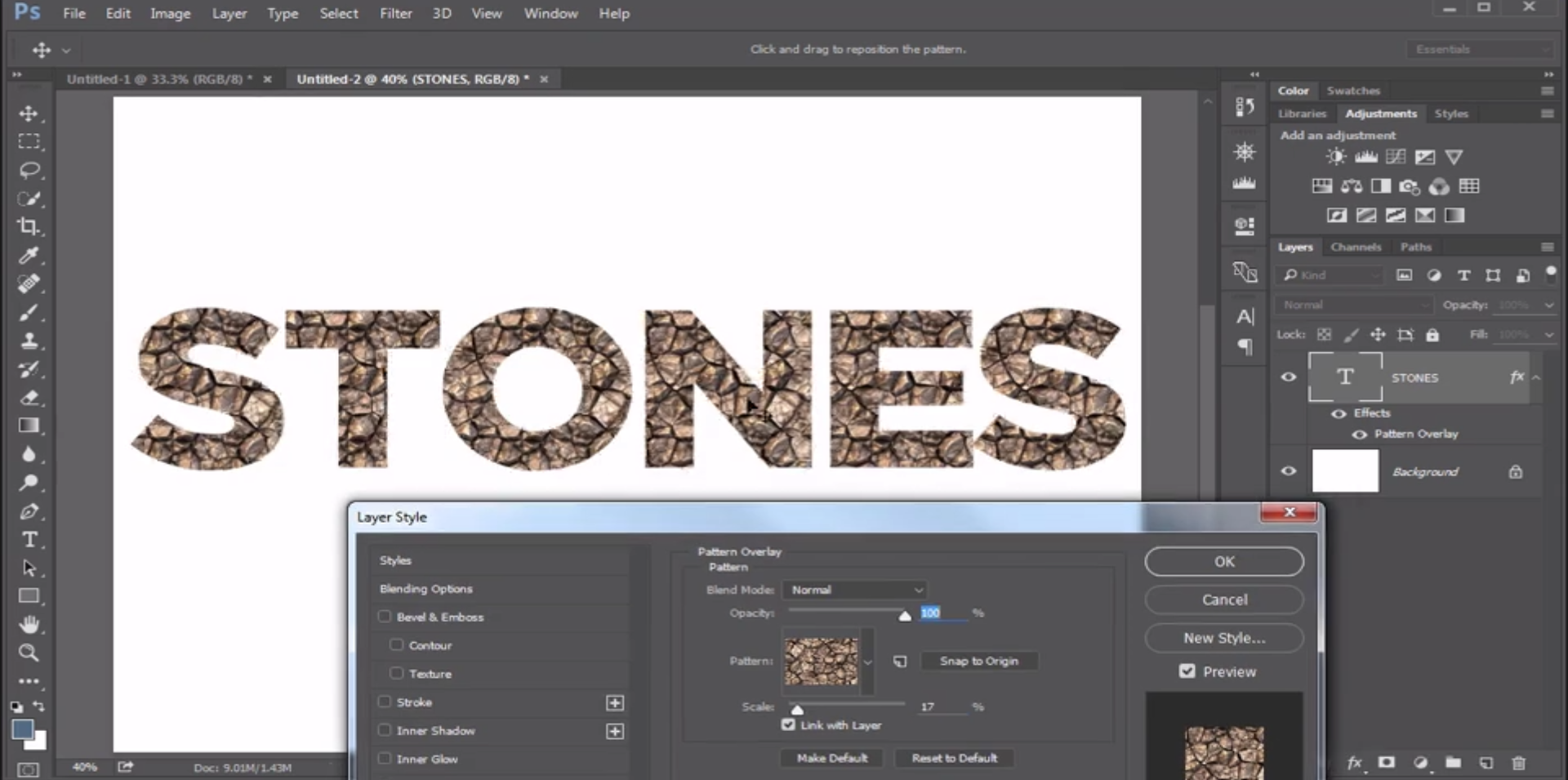Enable Texture checkbox
Viewport: 1568px width, 780px height.
coord(397,673)
